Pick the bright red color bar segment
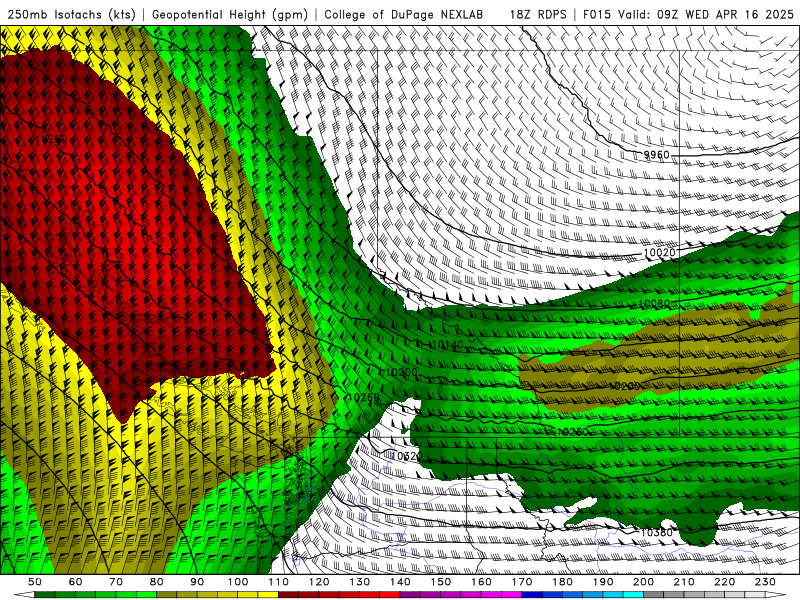Viewport: 800px width, 600px height. [390, 595]
